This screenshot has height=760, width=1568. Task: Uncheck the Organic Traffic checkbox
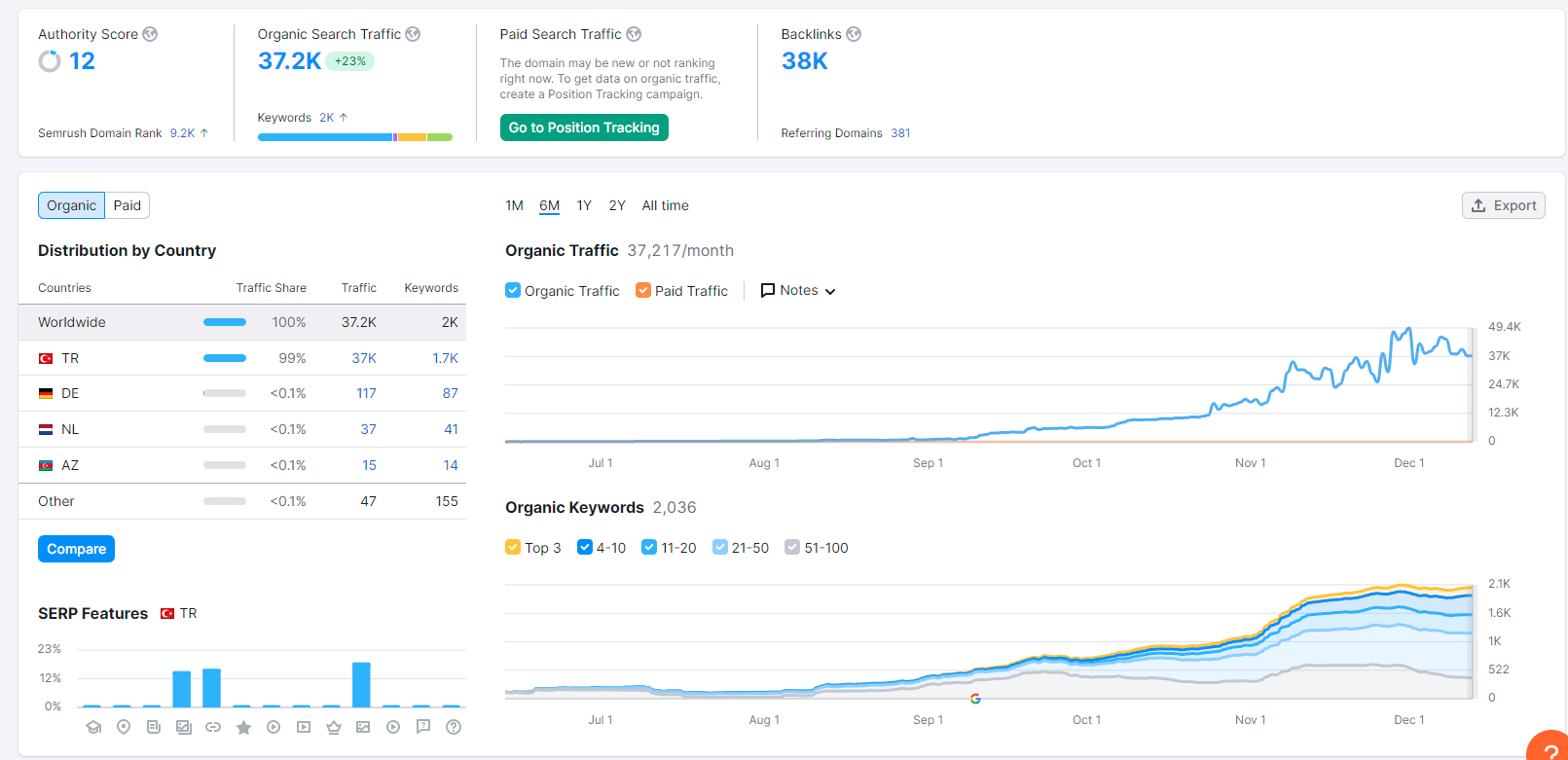(x=513, y=290)
